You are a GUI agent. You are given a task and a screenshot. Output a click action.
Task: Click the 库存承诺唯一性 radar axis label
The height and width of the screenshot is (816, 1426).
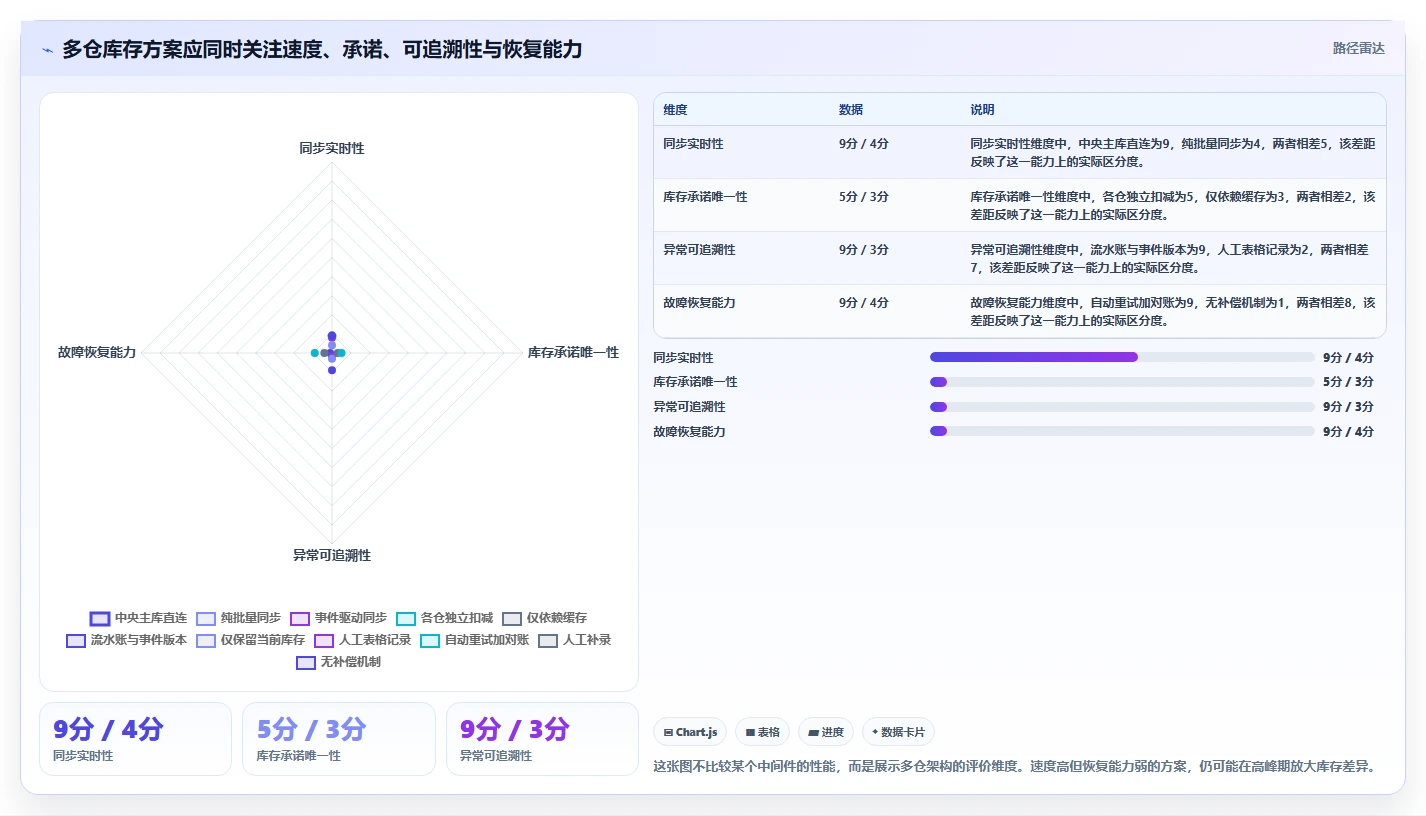pyautogui.click(x=573, y=353)
